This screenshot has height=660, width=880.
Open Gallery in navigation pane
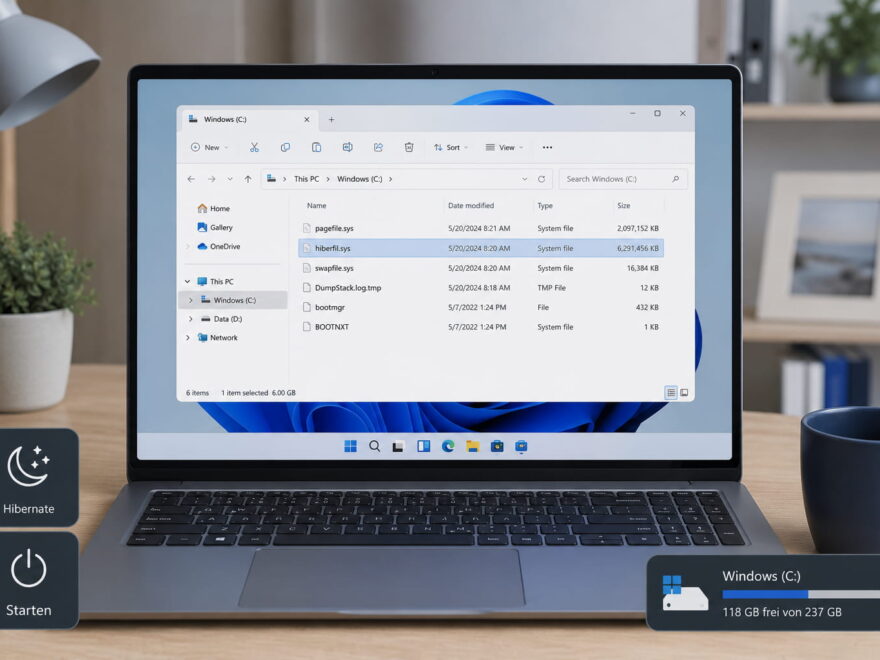215,227
